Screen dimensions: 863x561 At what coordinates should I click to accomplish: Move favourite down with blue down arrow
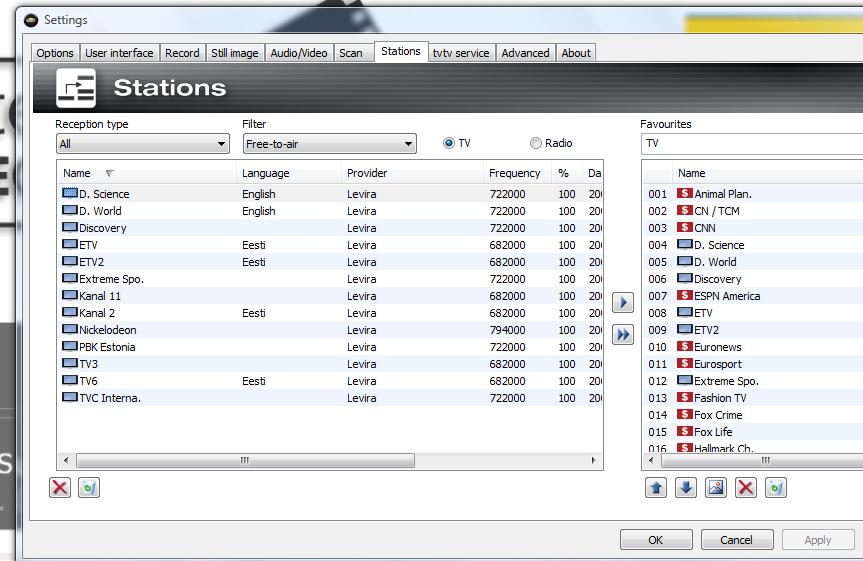pyautogui.click(x=686, y=487)
